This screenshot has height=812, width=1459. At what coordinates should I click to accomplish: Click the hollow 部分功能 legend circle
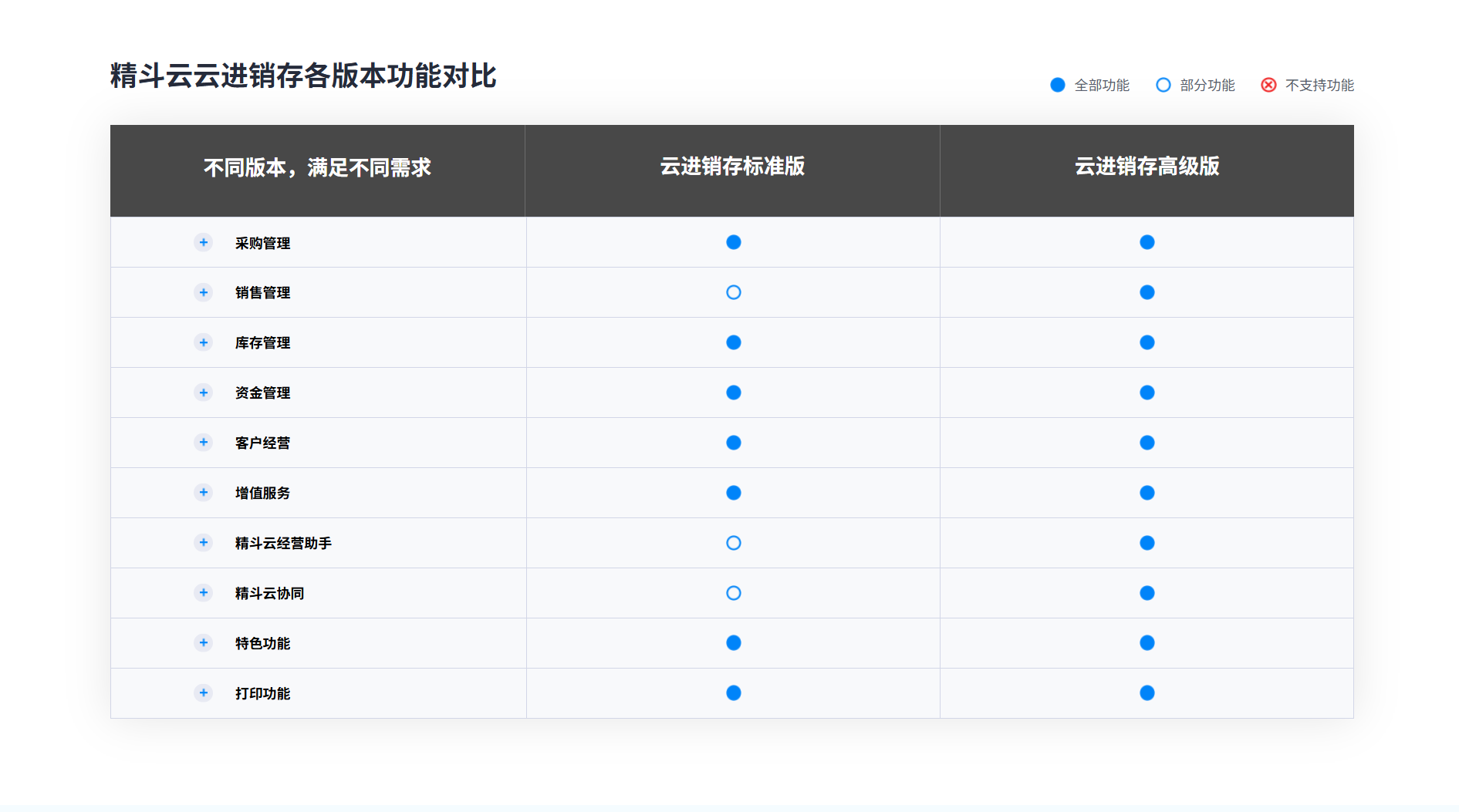(x=1163, y=85)
